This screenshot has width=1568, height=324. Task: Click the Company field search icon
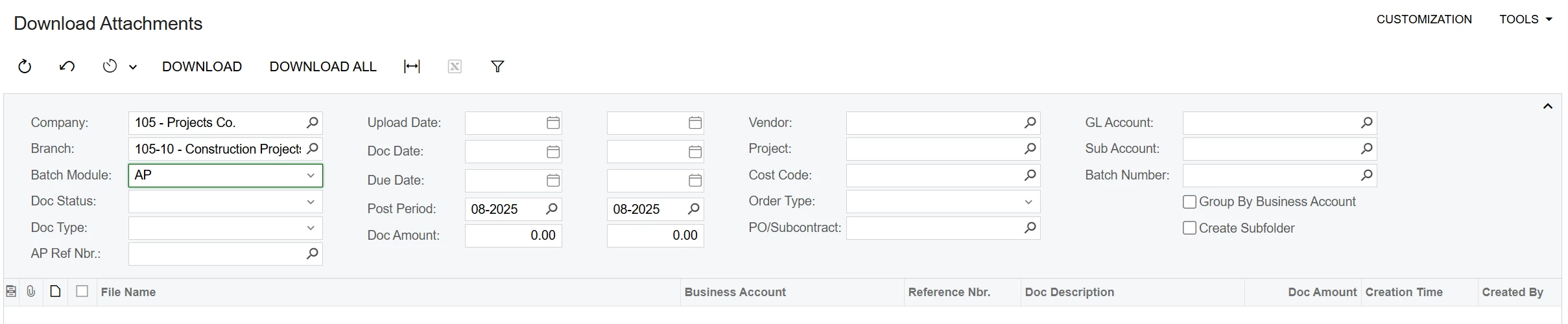(x=312, y=123)
